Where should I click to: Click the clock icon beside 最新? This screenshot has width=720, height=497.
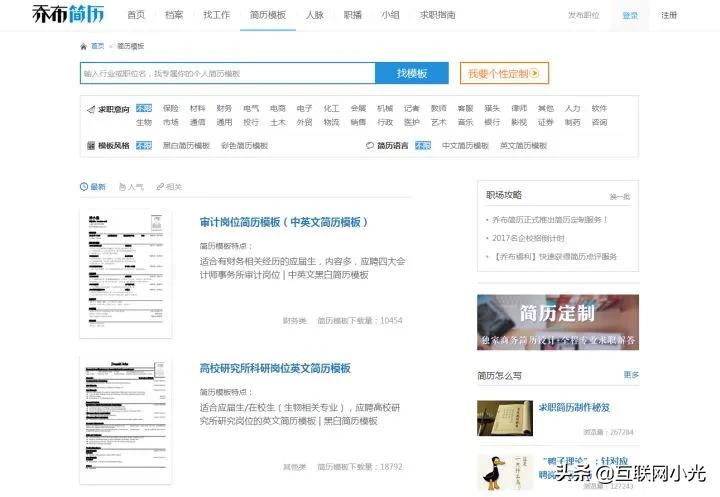click(x=84, y=186)
